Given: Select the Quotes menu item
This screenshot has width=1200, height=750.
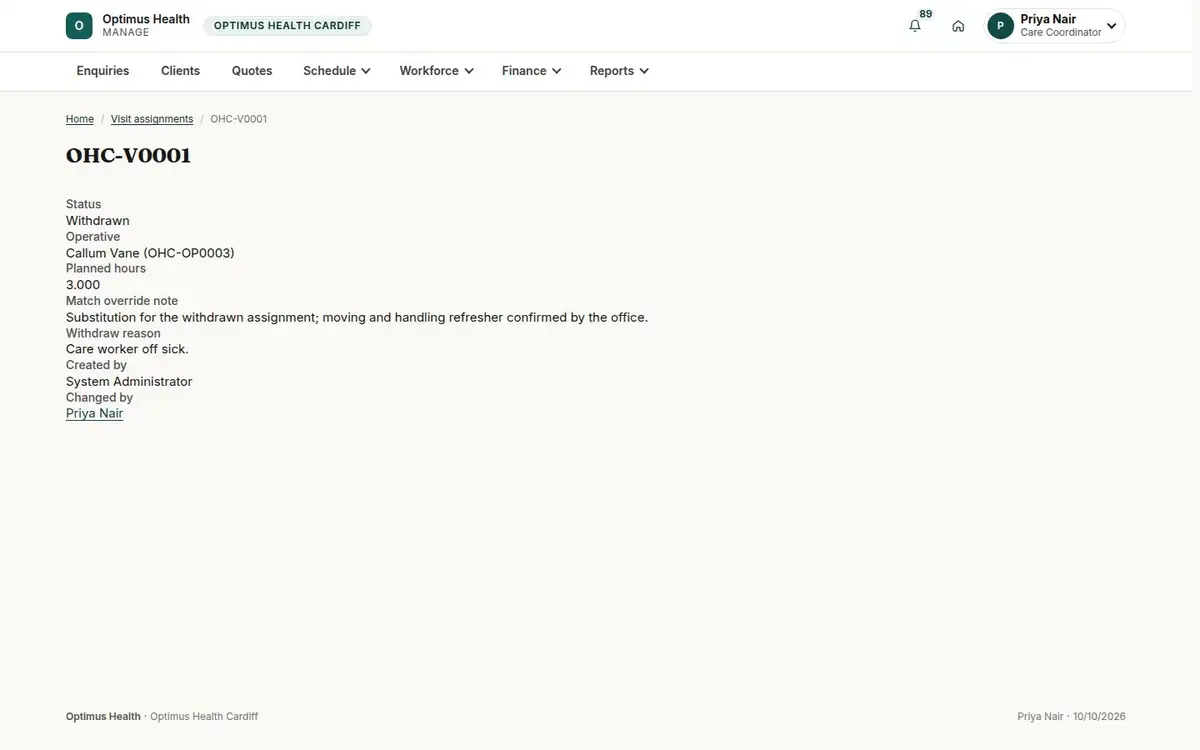Looking at the screenshot, I should tap(252, 71).
